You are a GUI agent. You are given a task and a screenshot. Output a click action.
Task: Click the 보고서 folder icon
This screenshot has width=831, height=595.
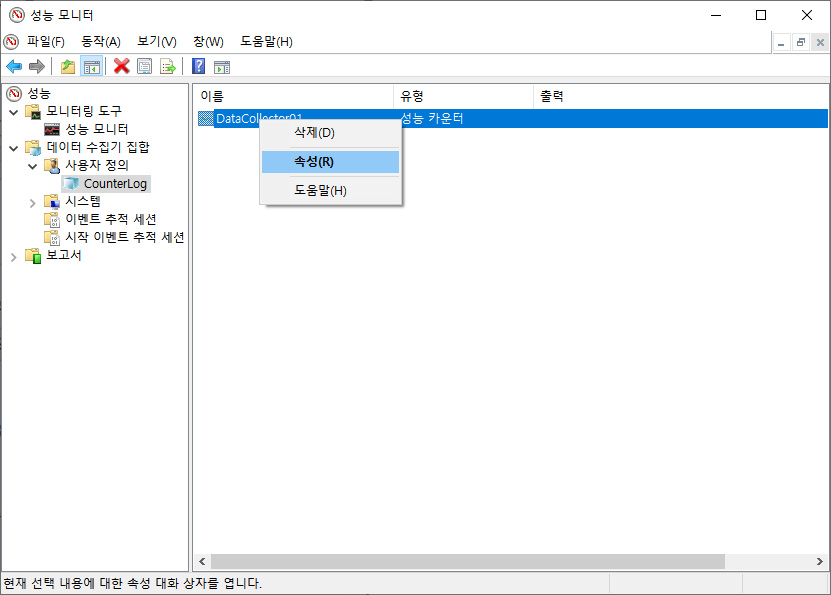tap(33, 255)
